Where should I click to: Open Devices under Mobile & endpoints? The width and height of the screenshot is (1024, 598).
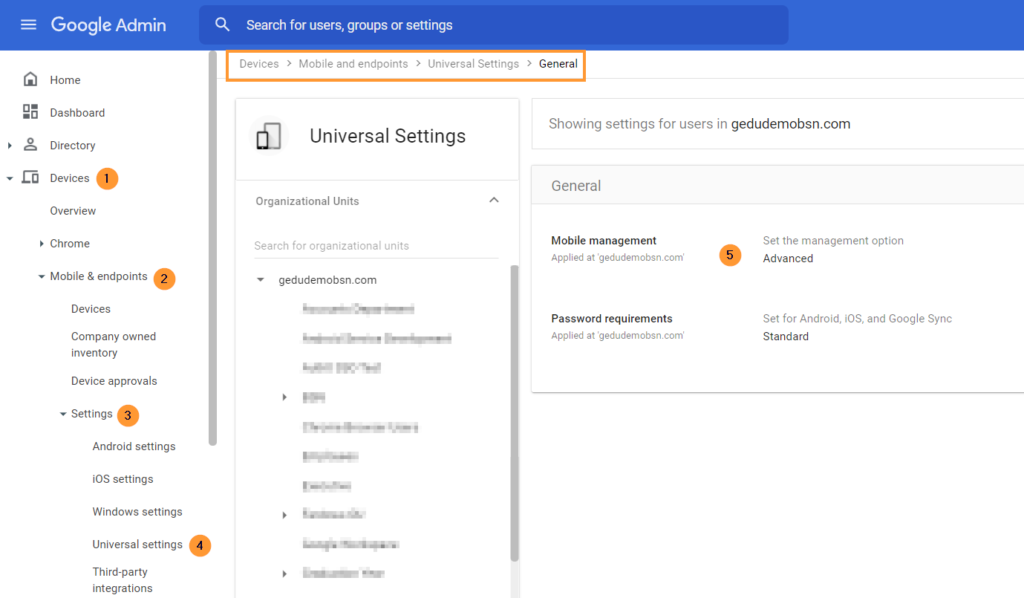tap(91, 308)
